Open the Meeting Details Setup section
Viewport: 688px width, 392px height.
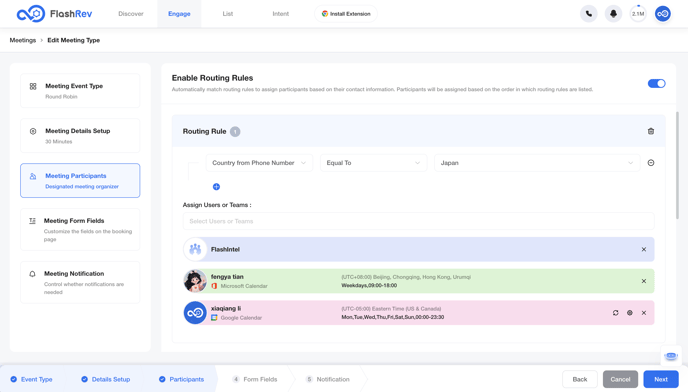pyautogui.click(x=80, y=136)
